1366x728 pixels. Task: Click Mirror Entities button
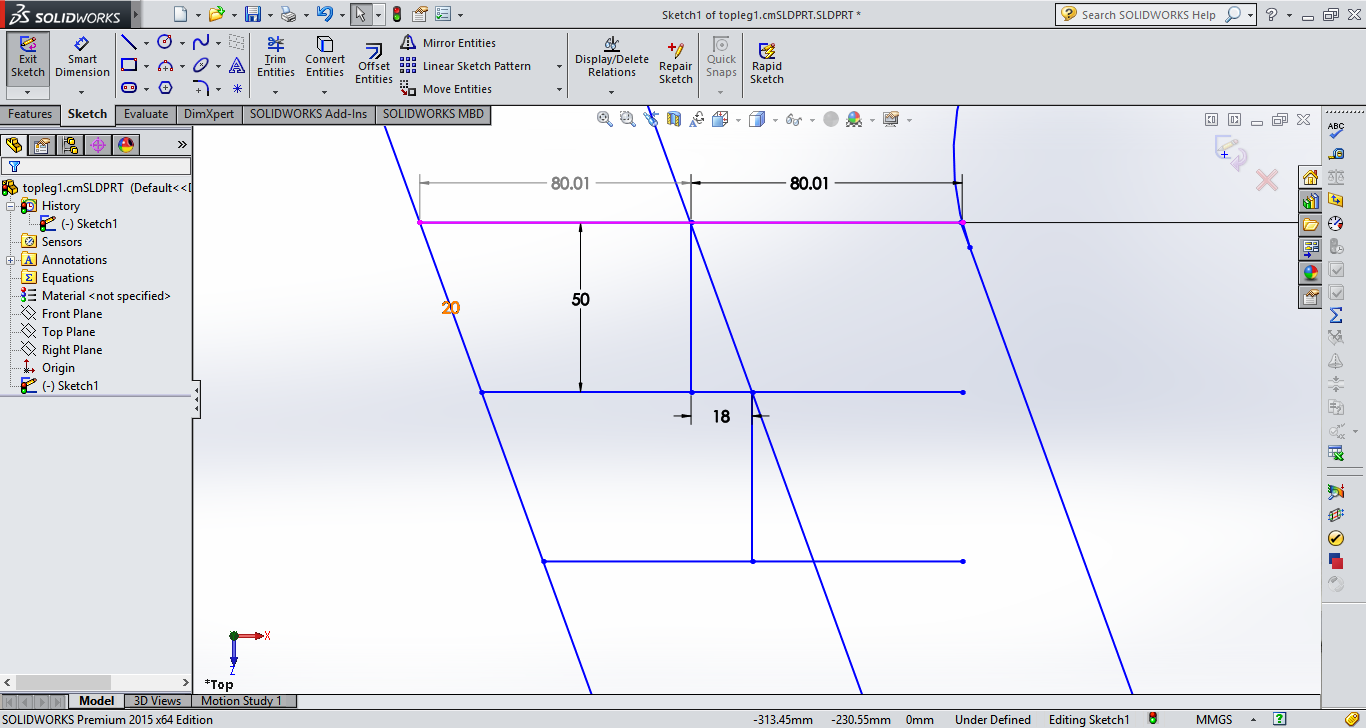click(448, 43)
